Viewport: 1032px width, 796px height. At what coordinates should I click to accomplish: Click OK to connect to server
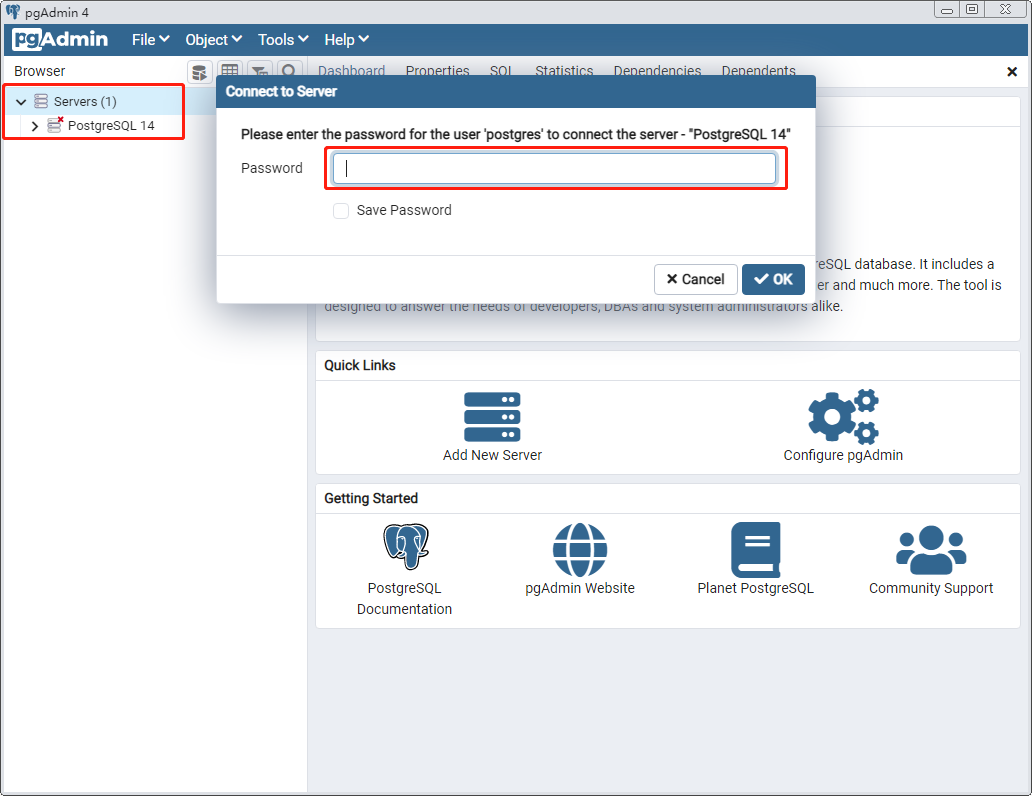click(x=773, y=279)
